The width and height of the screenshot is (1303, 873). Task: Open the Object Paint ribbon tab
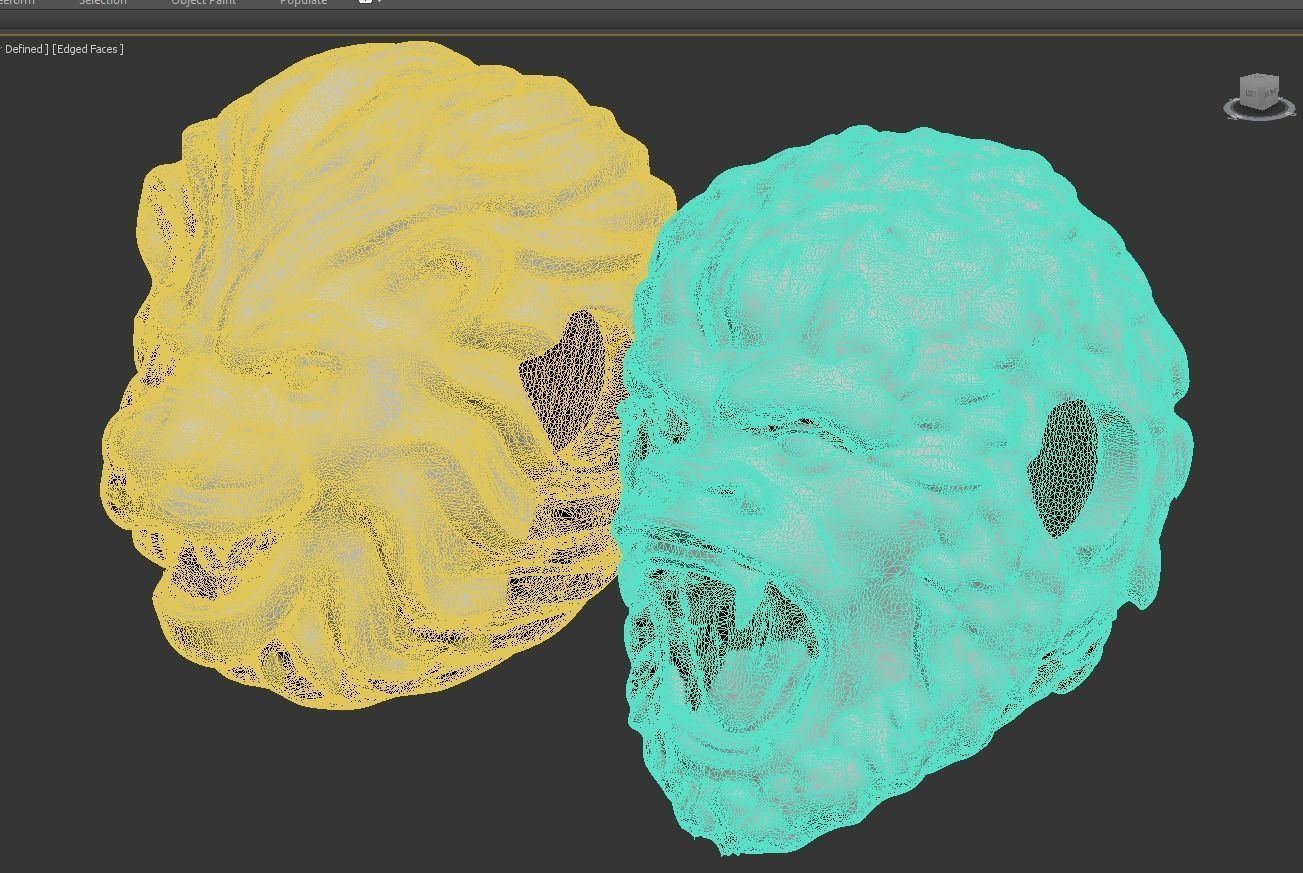[x=203, y=3]
